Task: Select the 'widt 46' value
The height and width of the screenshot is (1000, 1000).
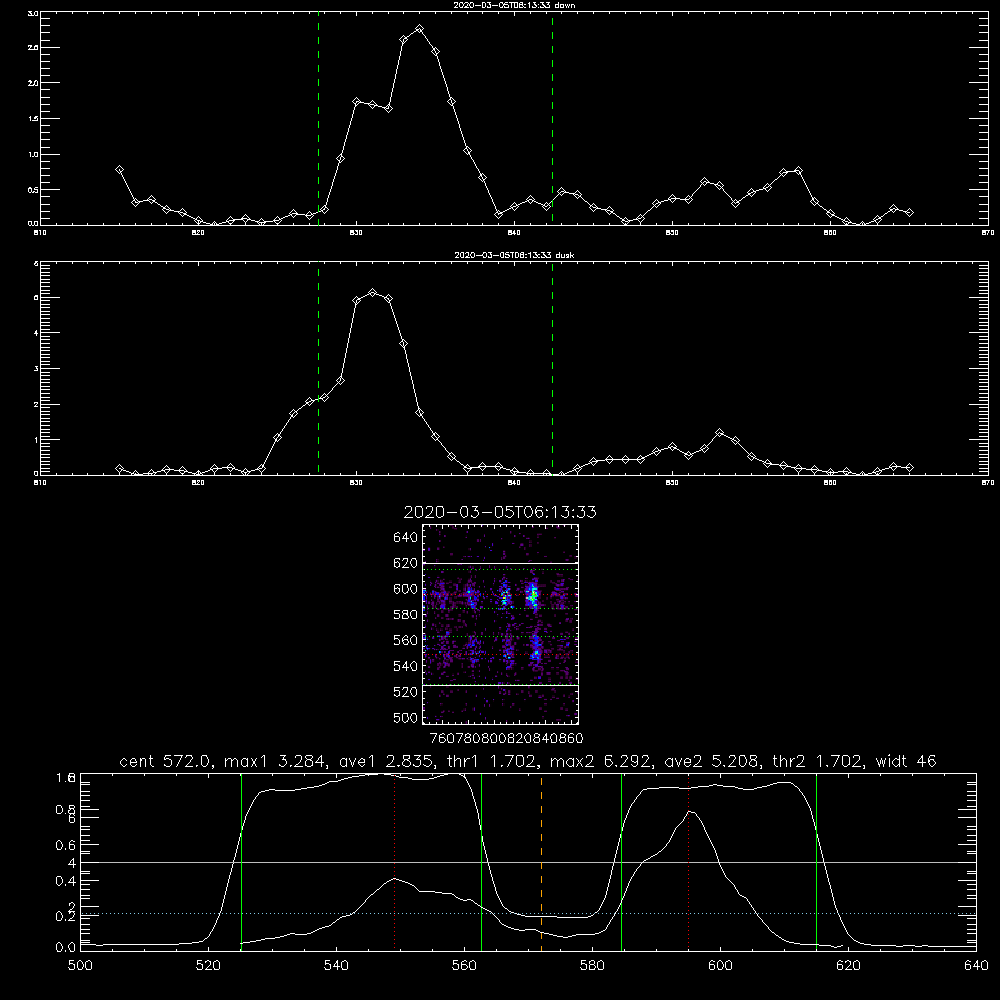Action: pyautogui.click(x=906, y=761)
